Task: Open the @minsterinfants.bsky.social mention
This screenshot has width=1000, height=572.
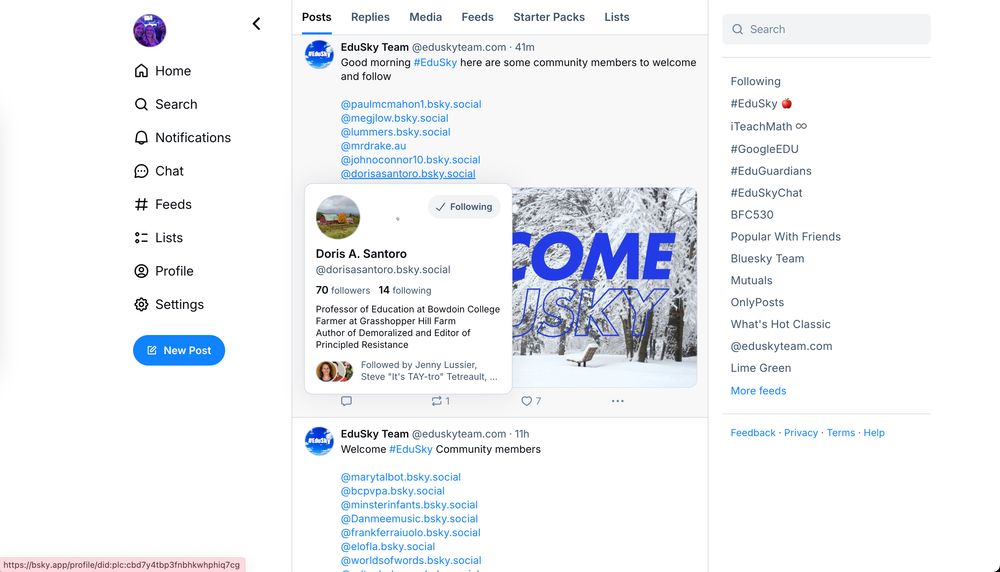Action: (409, 505)
